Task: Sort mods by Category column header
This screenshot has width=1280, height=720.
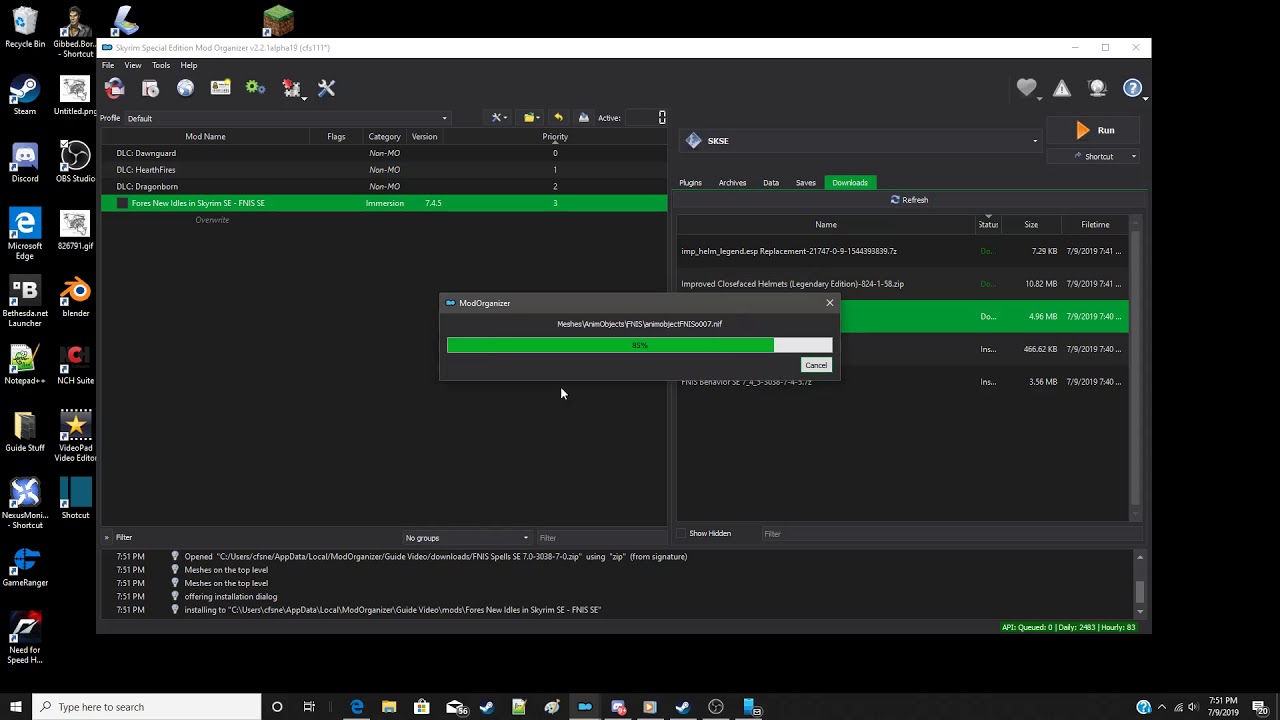Action: (x=385, y=137)
